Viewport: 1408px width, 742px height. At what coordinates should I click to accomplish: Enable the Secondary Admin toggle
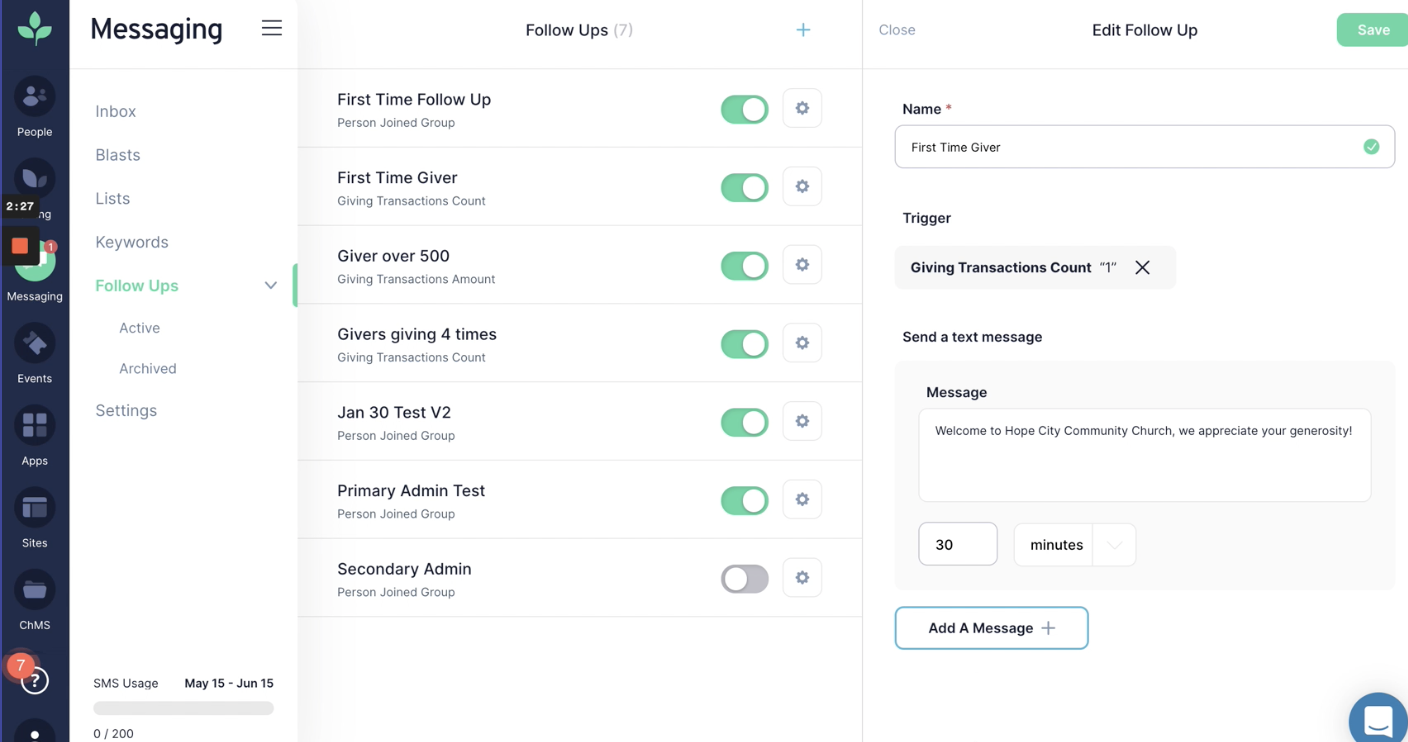coord(744,579)
